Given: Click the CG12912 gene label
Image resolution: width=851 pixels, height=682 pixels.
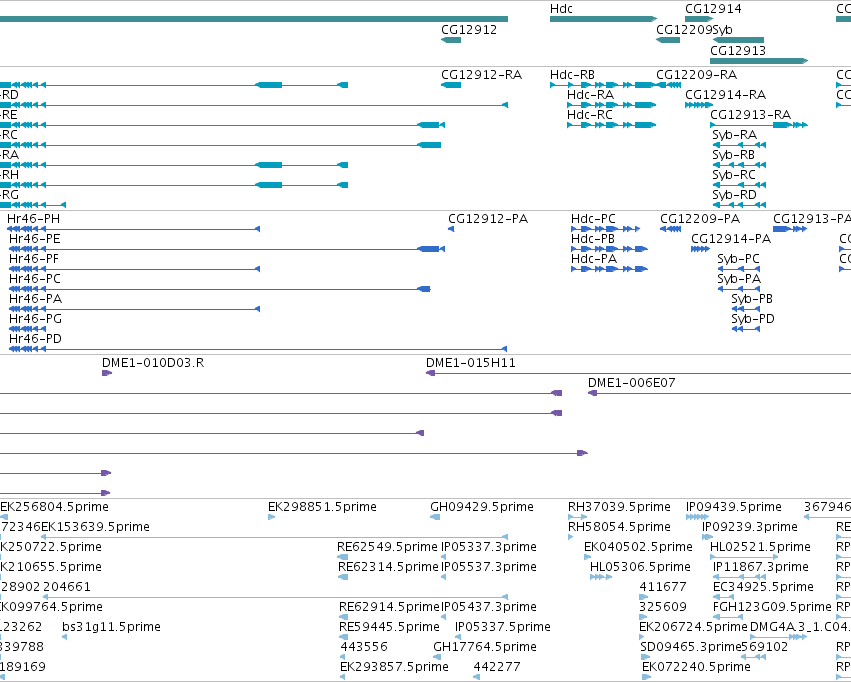Looking at the screenshot, I should click(x=469, y=30).
